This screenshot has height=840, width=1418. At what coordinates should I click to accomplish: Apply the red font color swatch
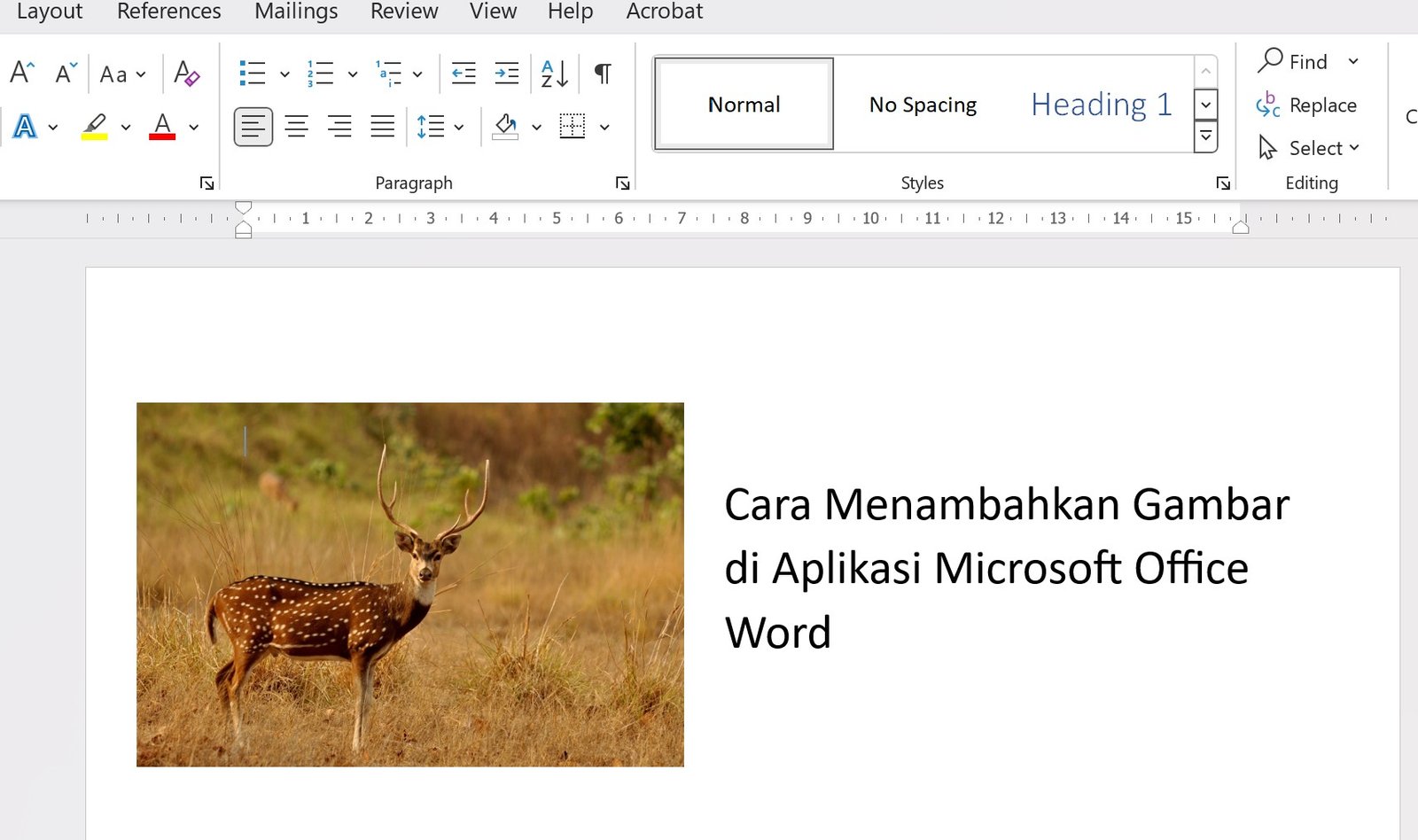pos(162,127)
